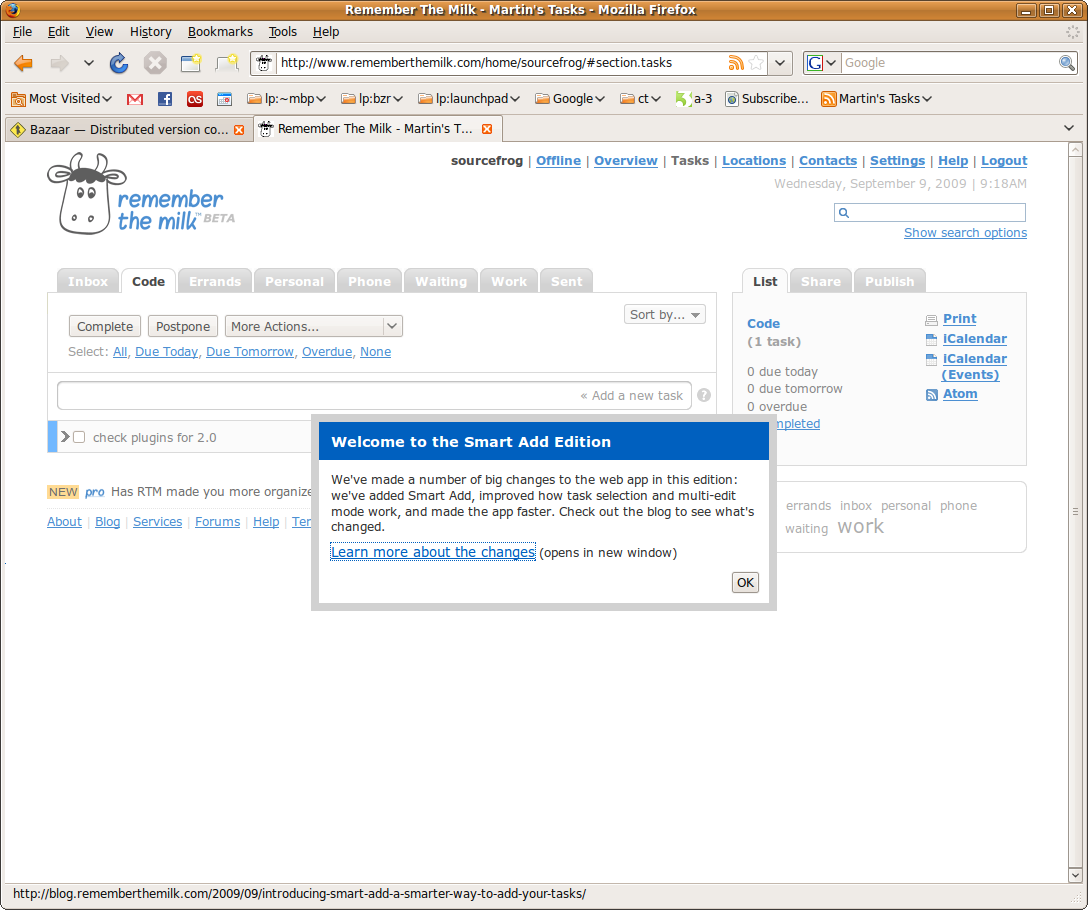Switch to the Work list tab
The height and width of the screenshot is (910, 1088).
[509, 281]
